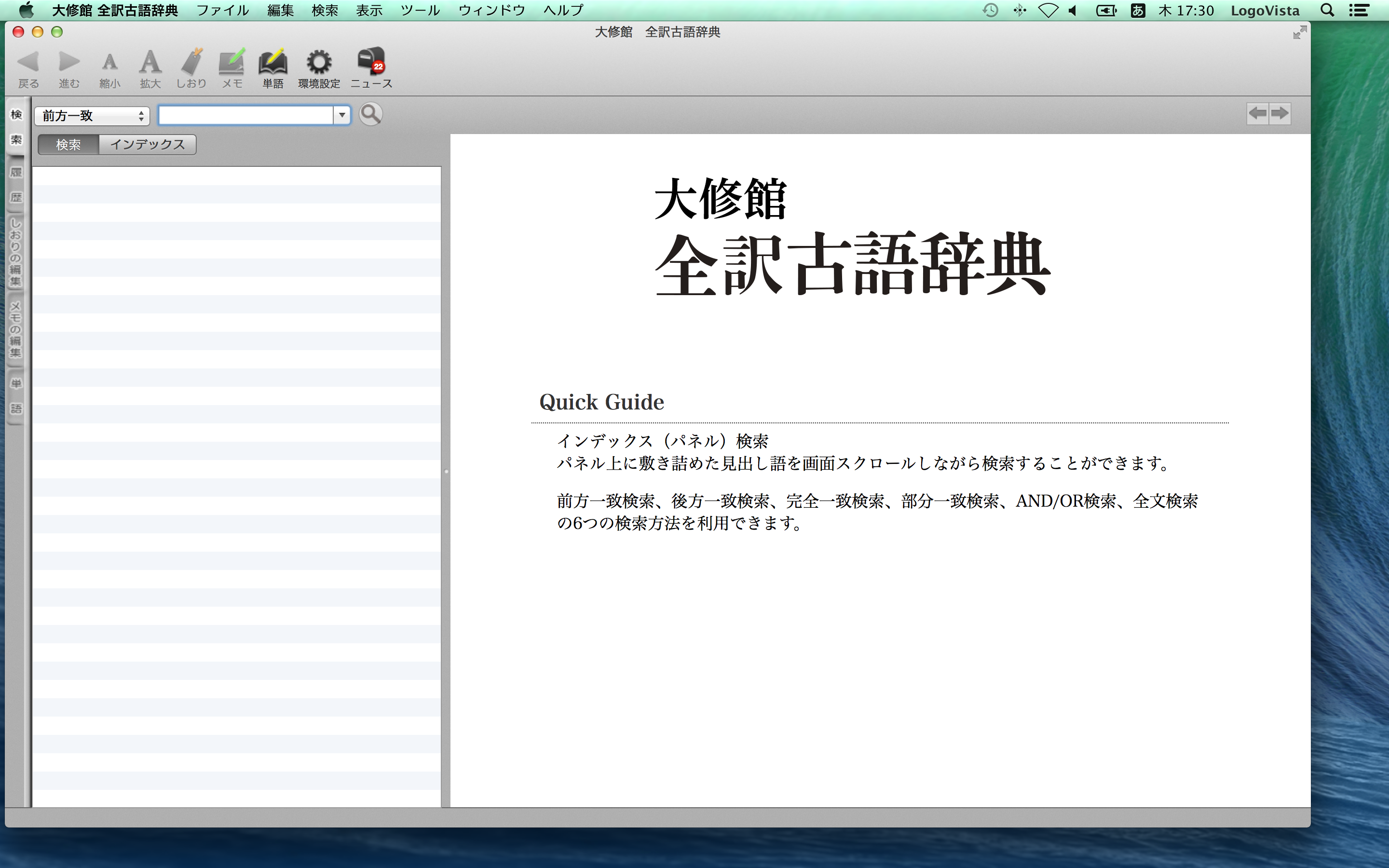Open the ツール menu
This screenshot has width=1389, height=868.
420,10
